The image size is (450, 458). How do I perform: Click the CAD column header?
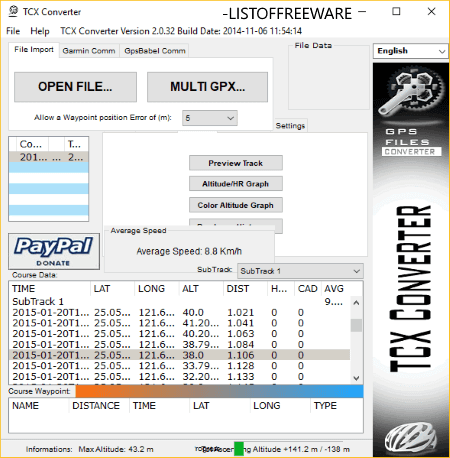(x=308, y=289)
